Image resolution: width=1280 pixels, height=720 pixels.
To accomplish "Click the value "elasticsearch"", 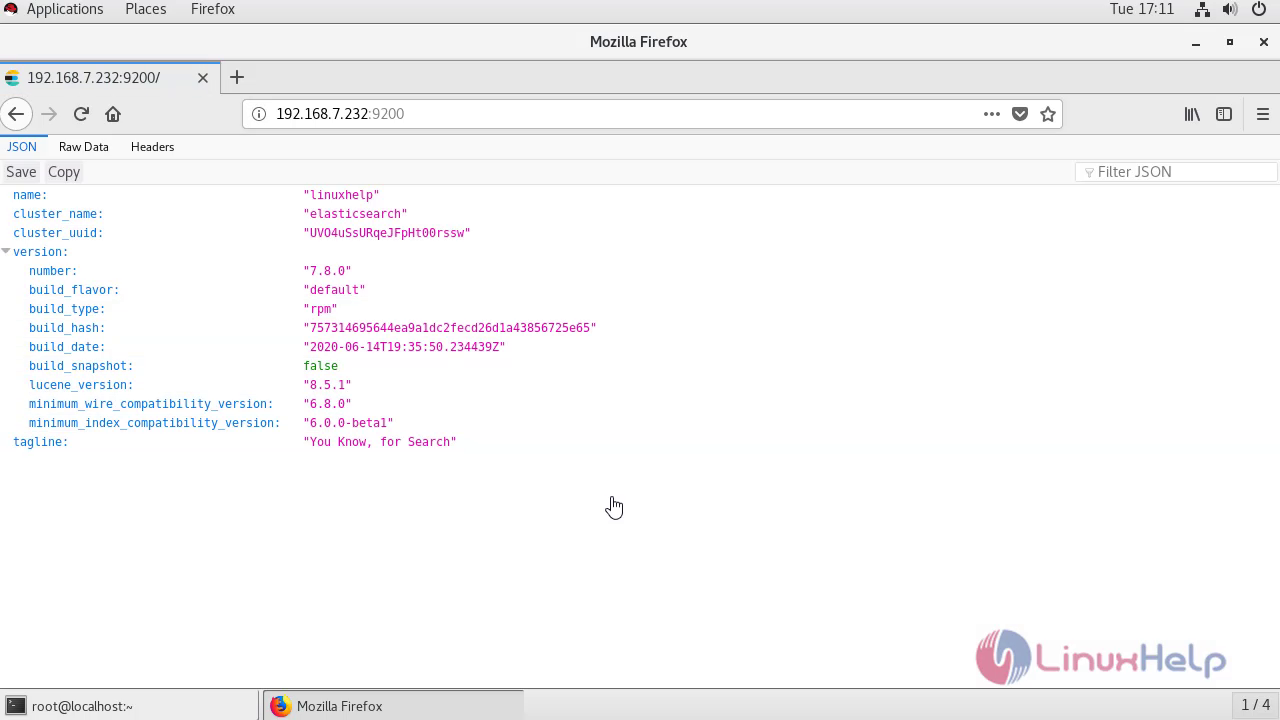I will pos(356,214).
